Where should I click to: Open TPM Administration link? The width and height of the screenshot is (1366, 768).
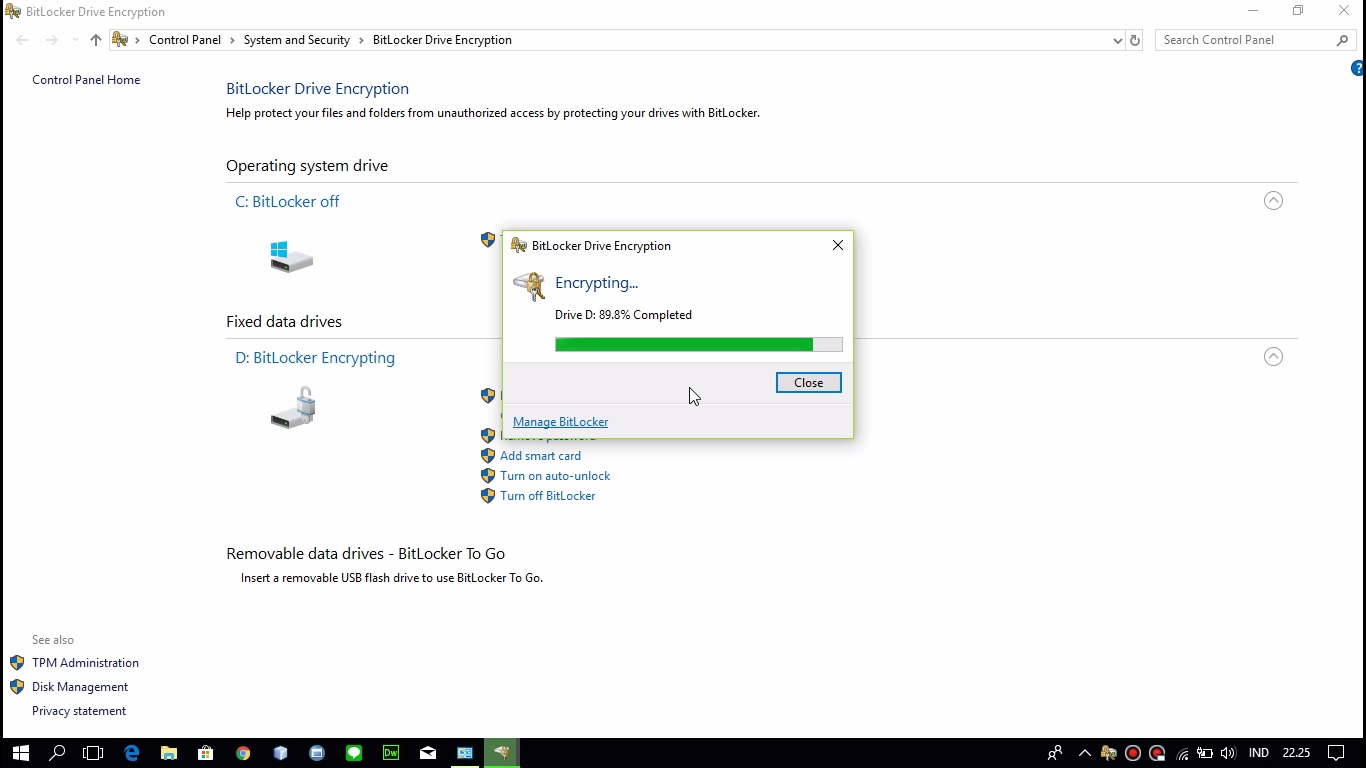click(85, 663)
